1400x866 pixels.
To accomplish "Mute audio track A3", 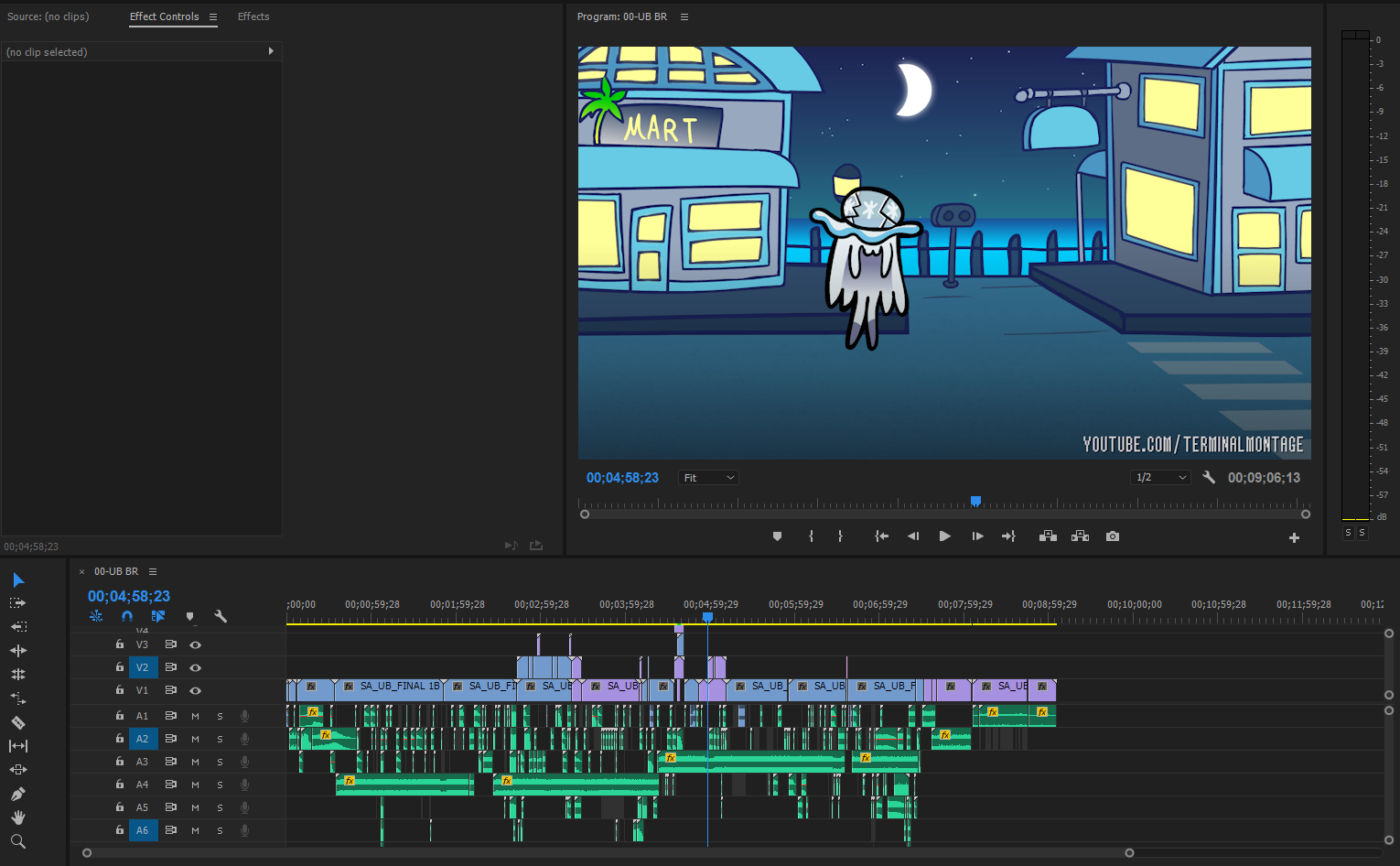I will pyautogui.click(x=195, y=762).
